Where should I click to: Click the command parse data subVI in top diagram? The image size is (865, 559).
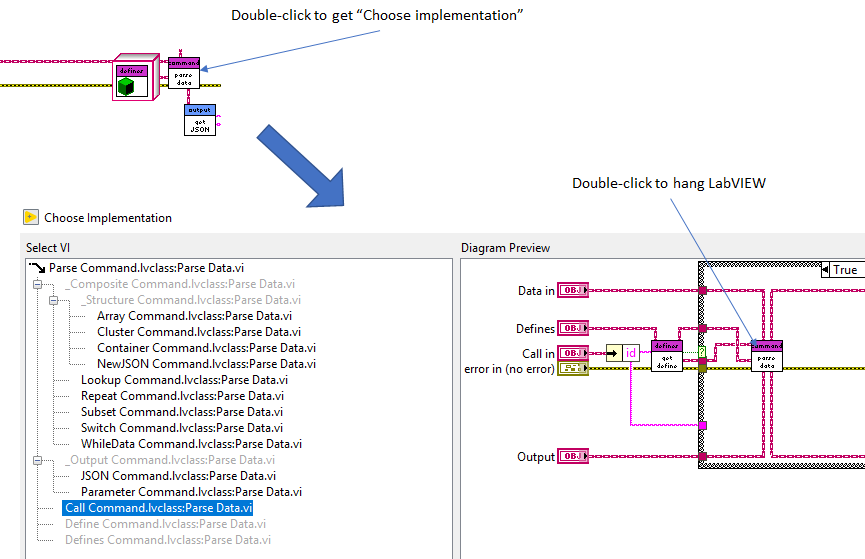pyautogui.click(x=184, y=73)
